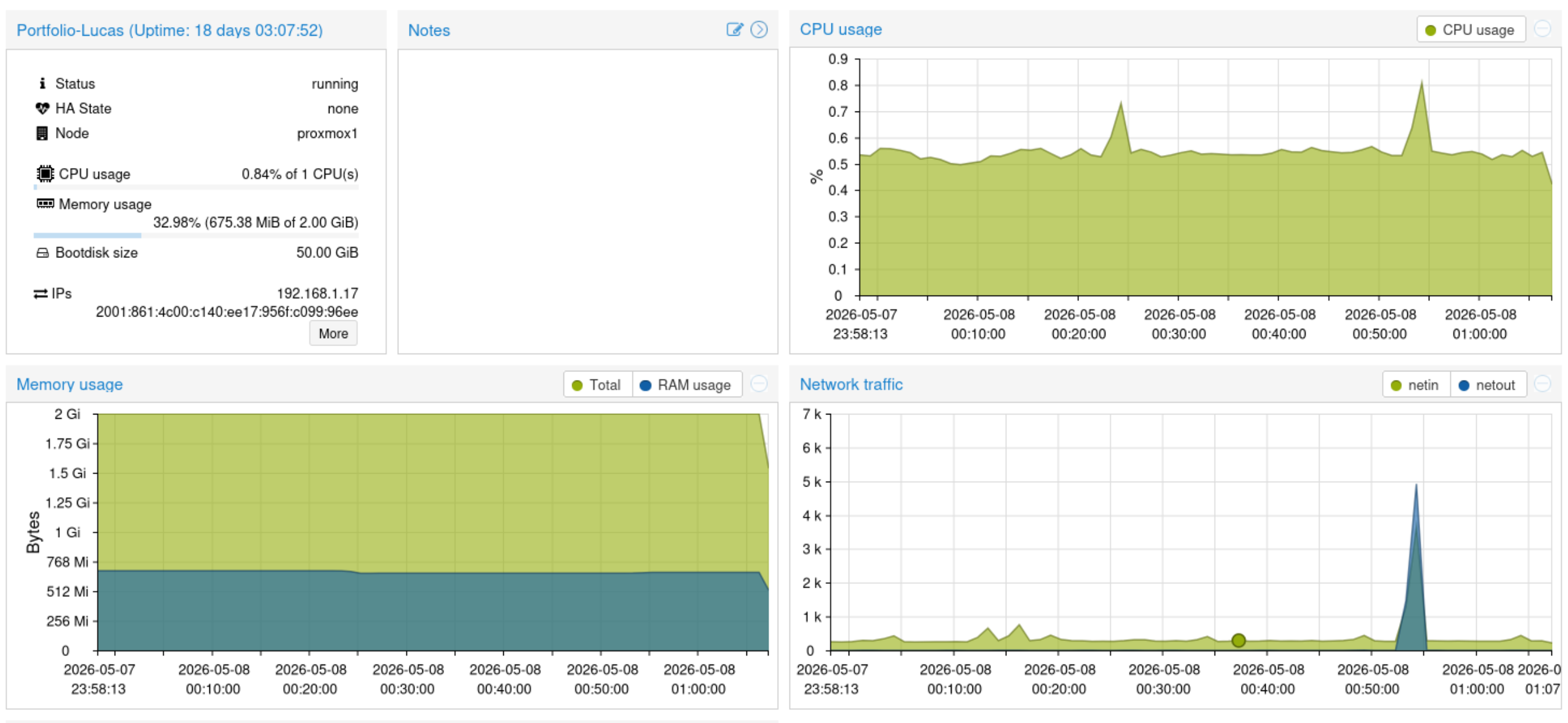Click the IP address 192.168.1.17
Viewport: 1568px width, 723px height.
(317, 293)
